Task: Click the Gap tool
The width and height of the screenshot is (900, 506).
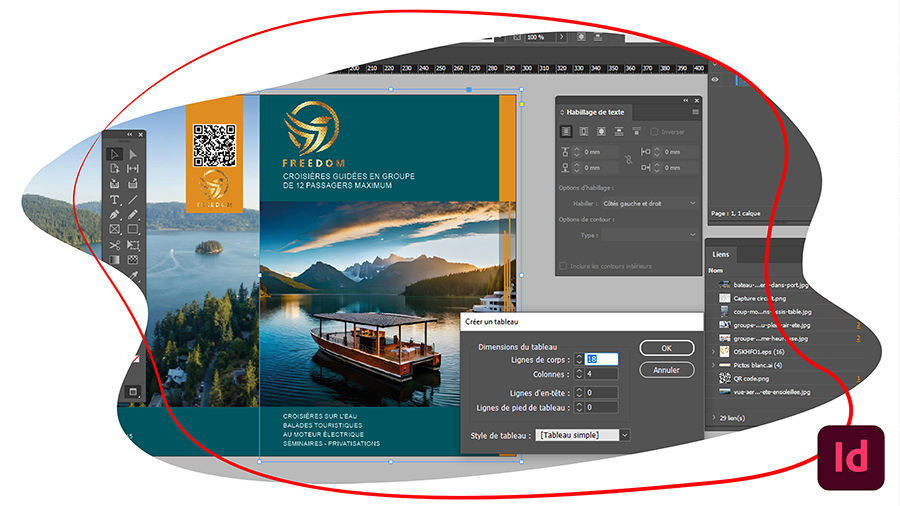Action: coord(133,169)
